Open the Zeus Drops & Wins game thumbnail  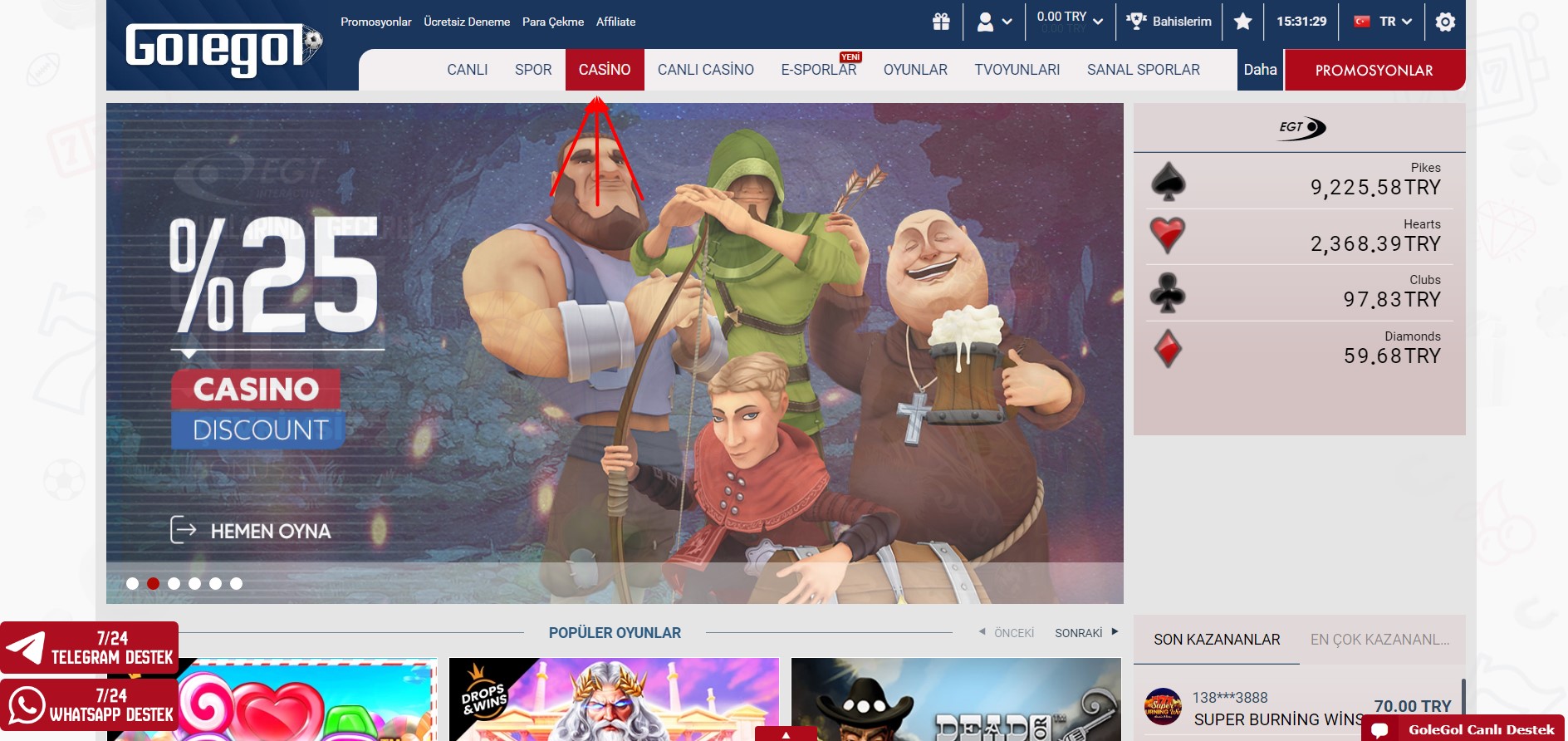point(615,699)
